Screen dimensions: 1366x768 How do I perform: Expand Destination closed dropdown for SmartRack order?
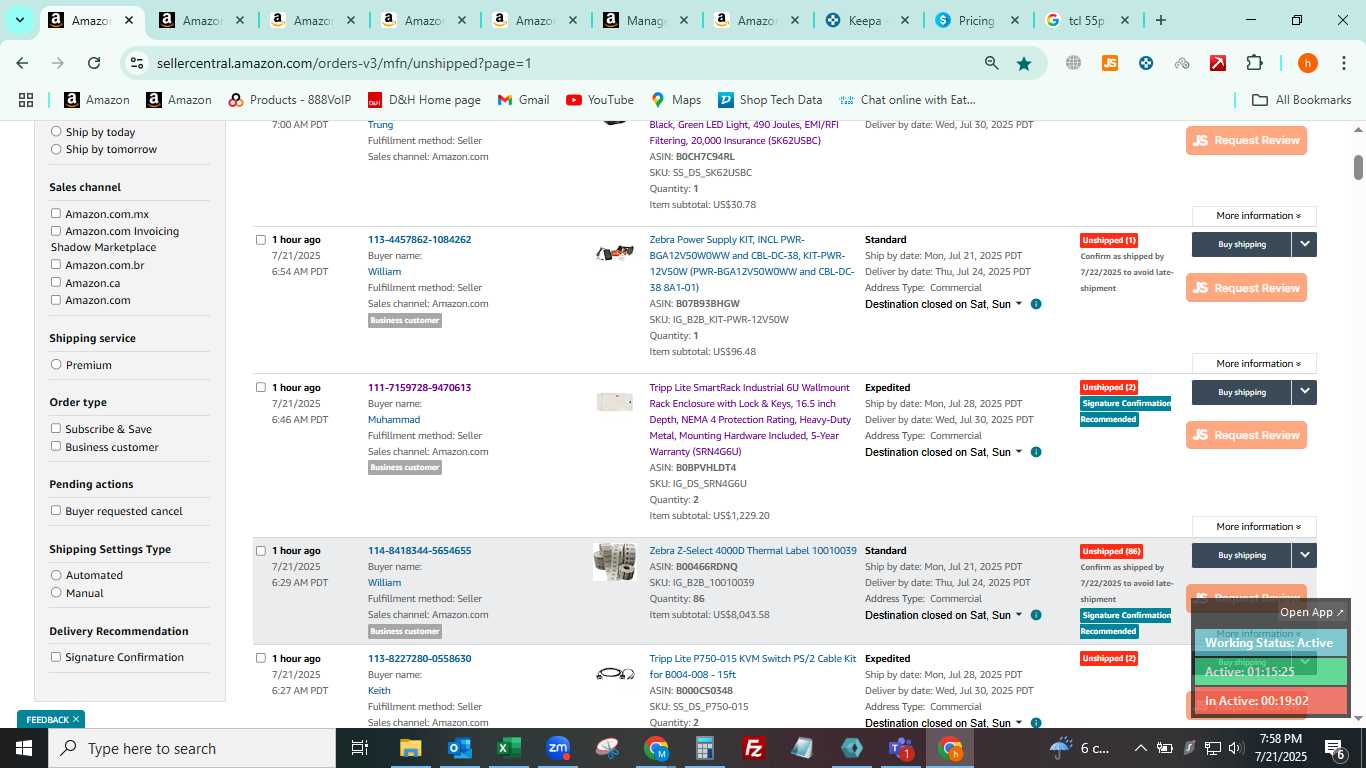943,452
